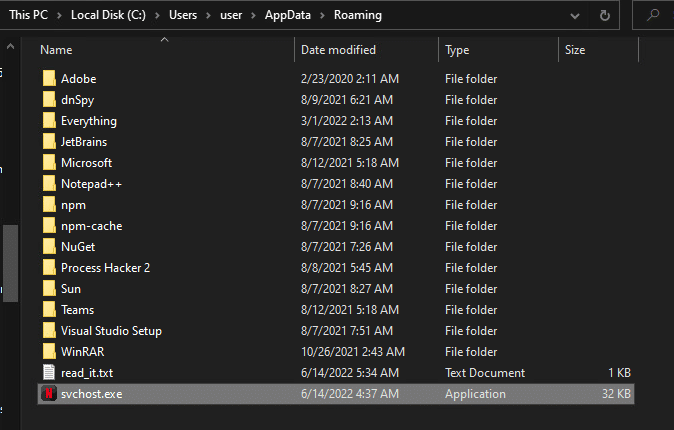Refresh the Roaming folder view
Screen dimensions: 674x430
coord(604,15)
